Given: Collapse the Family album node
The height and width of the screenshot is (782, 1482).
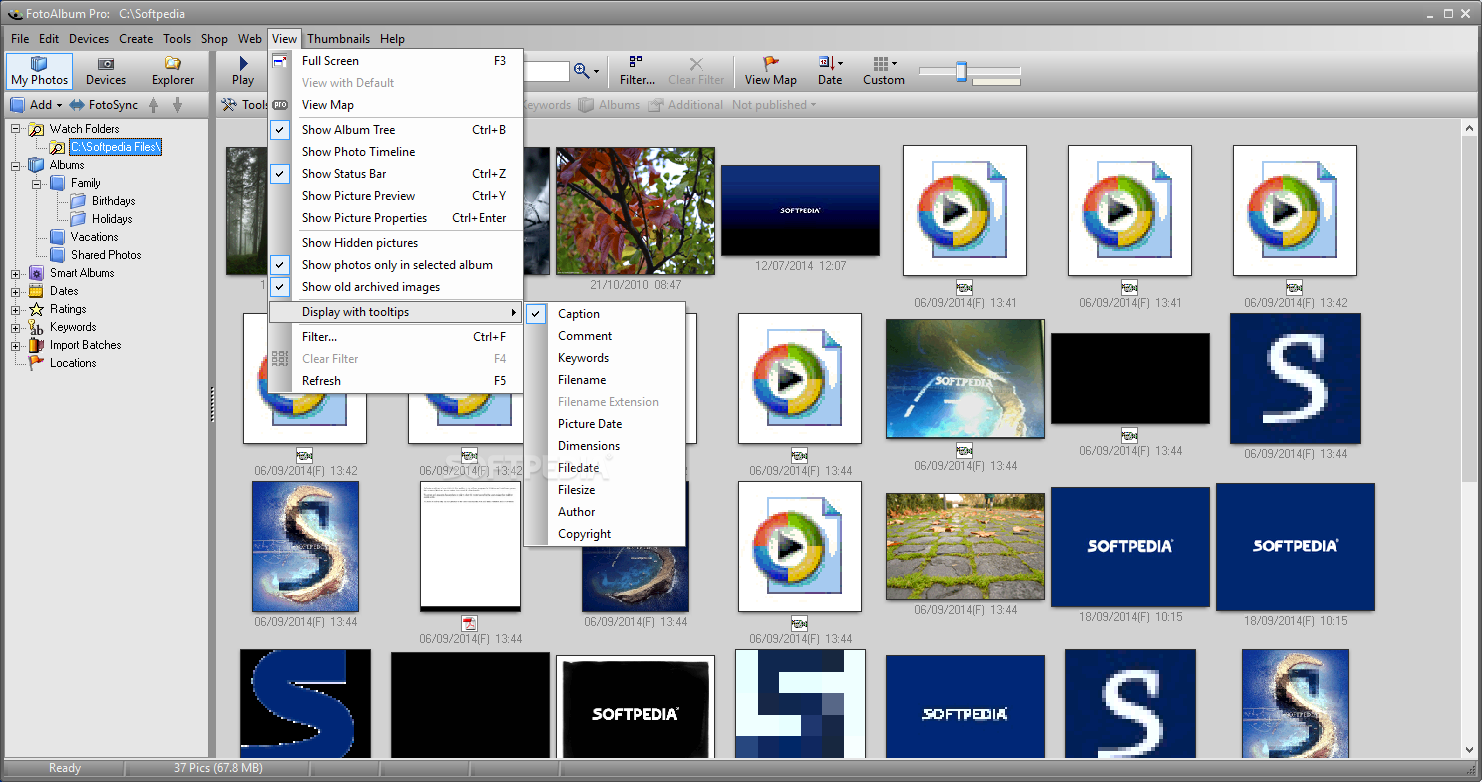Looking at the screenshot, I should point(36,183).
